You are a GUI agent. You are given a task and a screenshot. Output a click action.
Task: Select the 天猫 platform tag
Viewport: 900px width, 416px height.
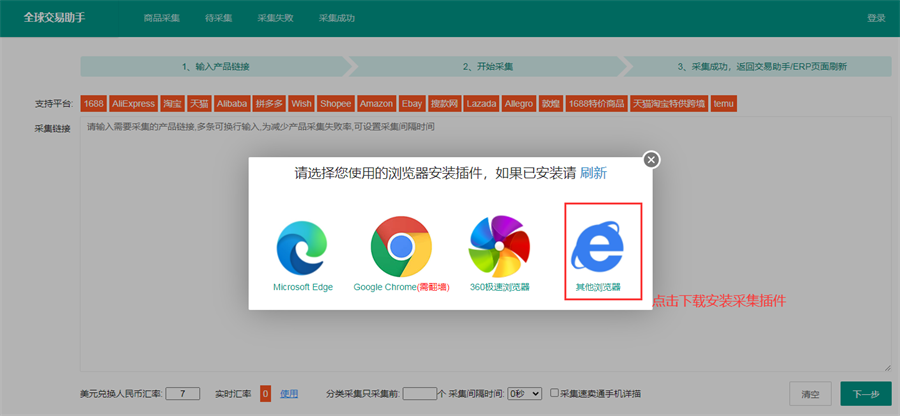pos(200,104)
